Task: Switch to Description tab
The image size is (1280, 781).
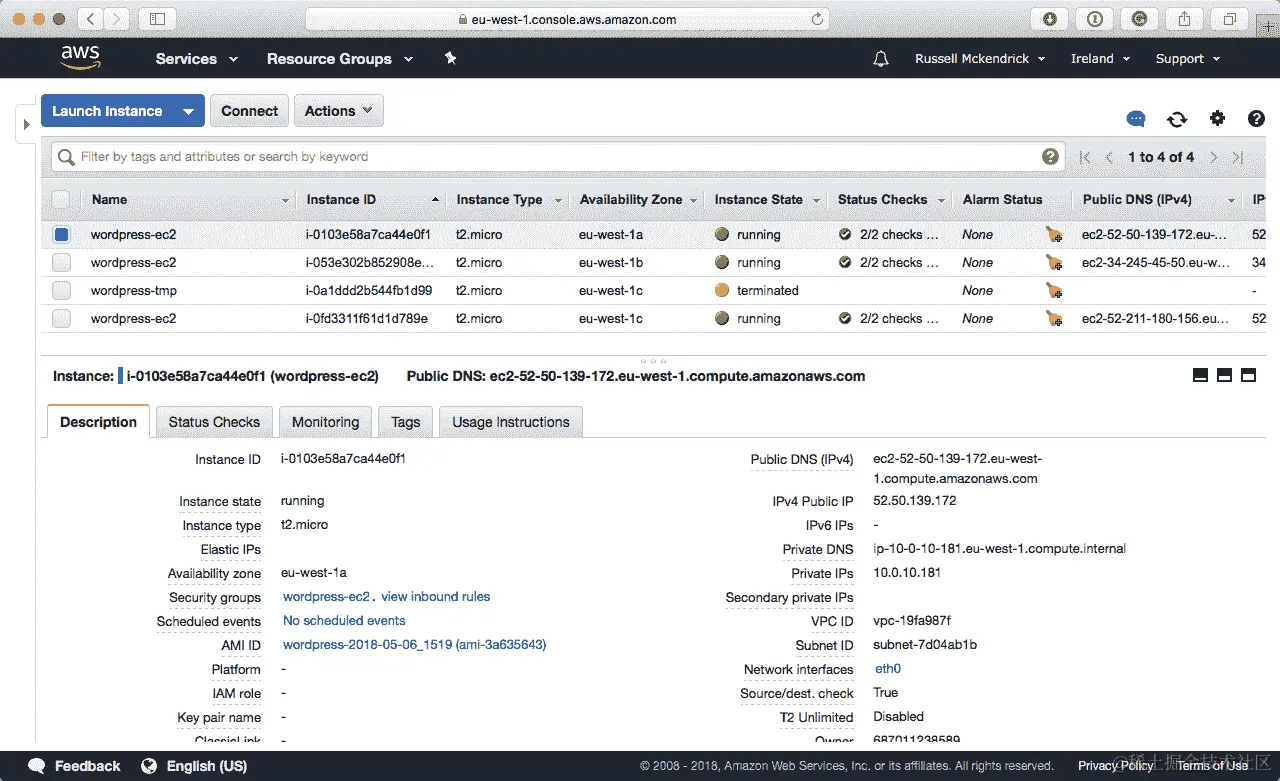Action: coord(98,422)
